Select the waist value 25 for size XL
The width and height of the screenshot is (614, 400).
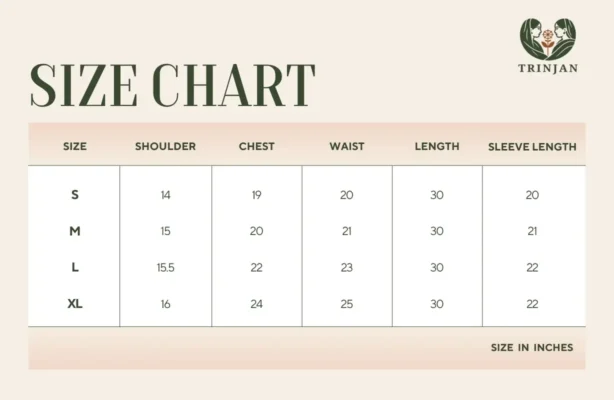click(x=347, y=304)
